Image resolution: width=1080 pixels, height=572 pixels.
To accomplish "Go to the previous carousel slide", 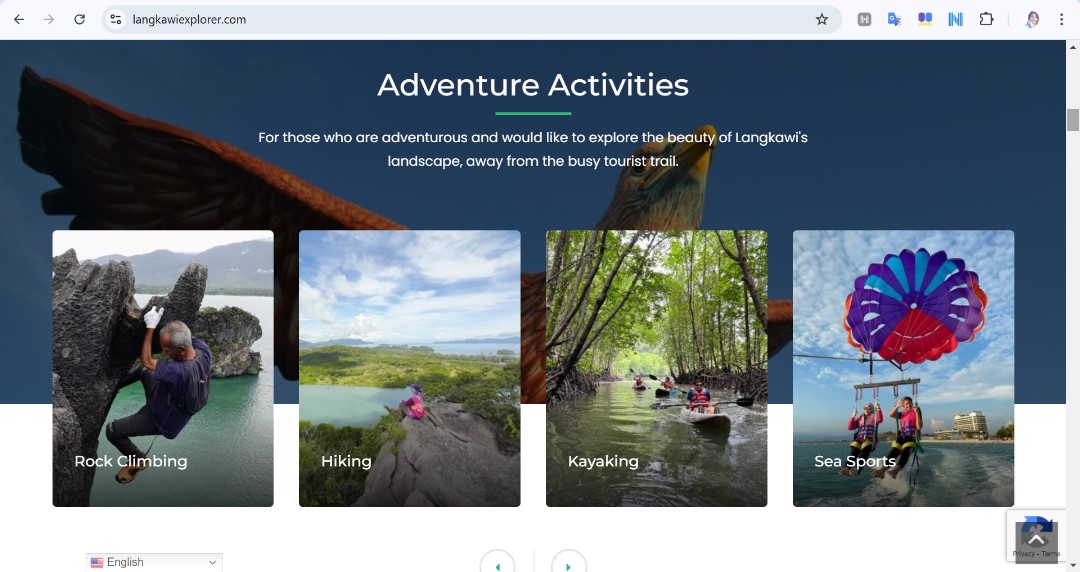I will (x=497, y=565).
